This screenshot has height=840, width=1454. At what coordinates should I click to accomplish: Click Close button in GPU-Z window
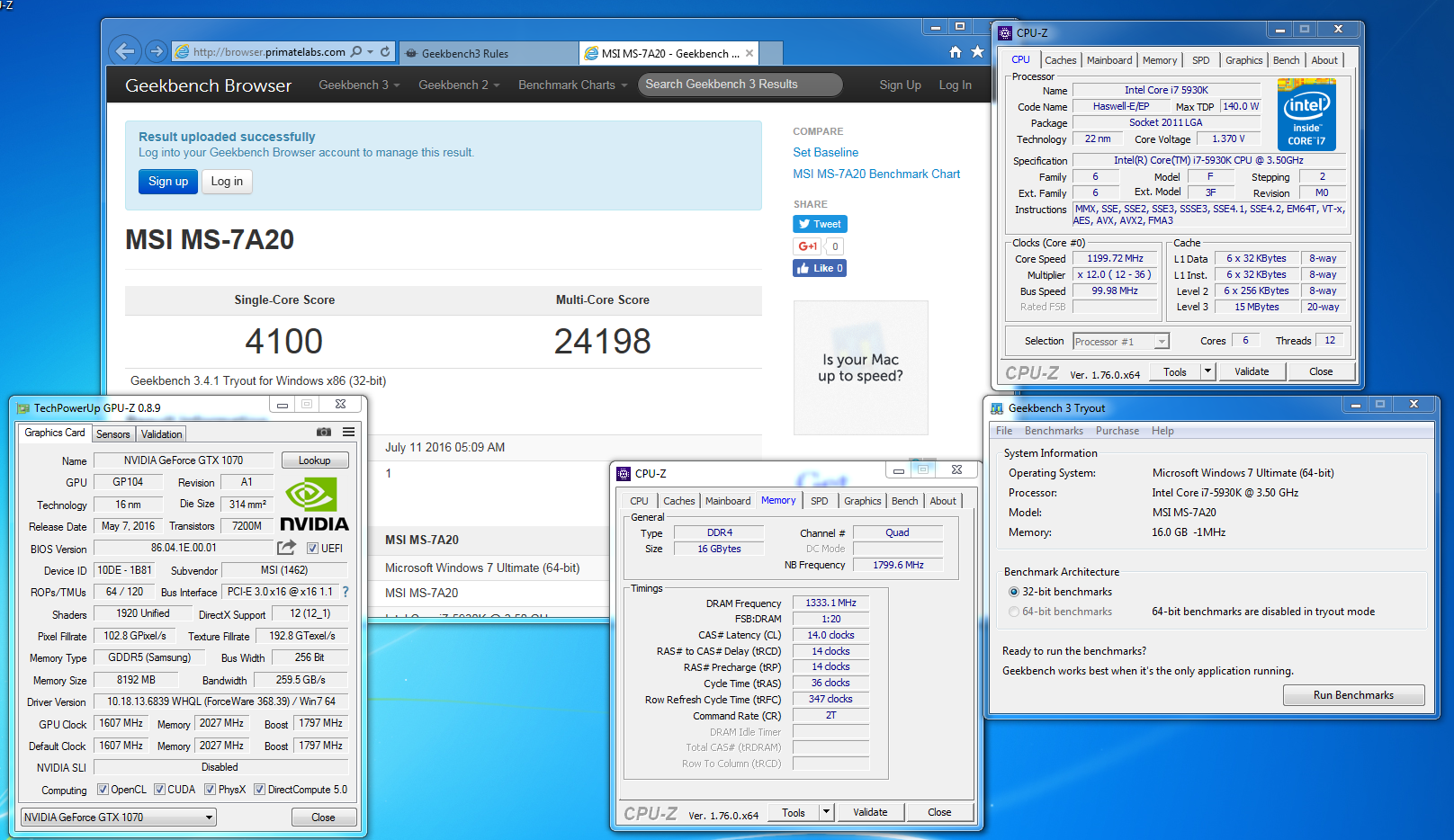pyautogui.click(x=324, y=818)
